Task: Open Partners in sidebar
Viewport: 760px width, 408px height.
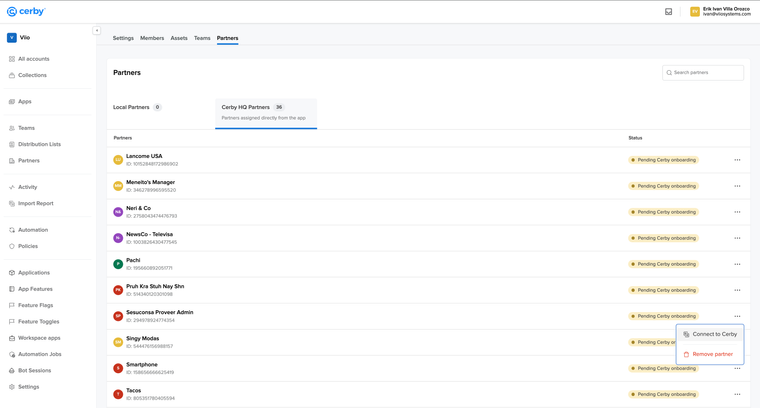Action: [x=24, y=160]
